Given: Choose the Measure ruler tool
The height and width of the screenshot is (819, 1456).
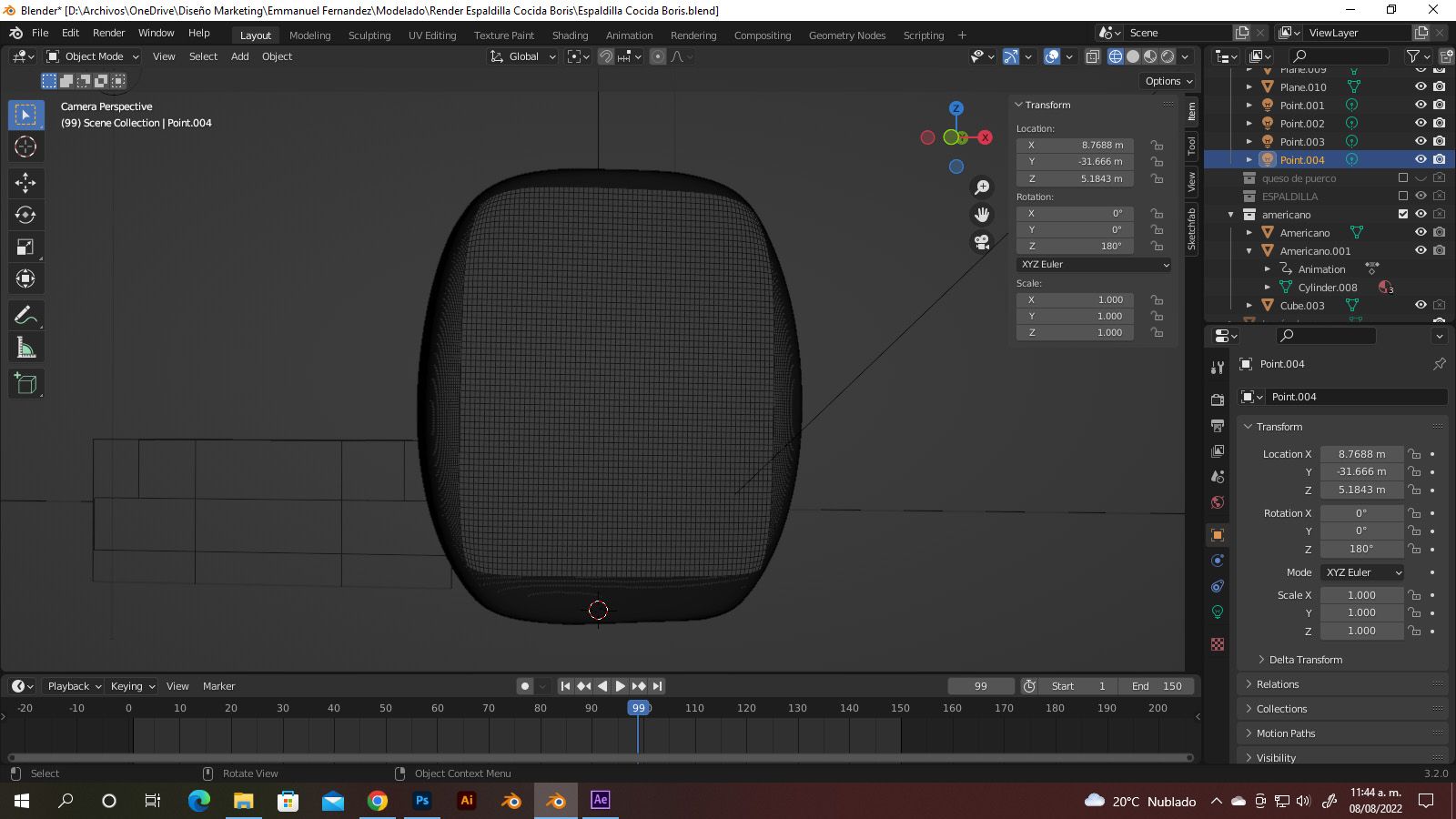Looking at the screenshot, I should click(x=25, y=348).
